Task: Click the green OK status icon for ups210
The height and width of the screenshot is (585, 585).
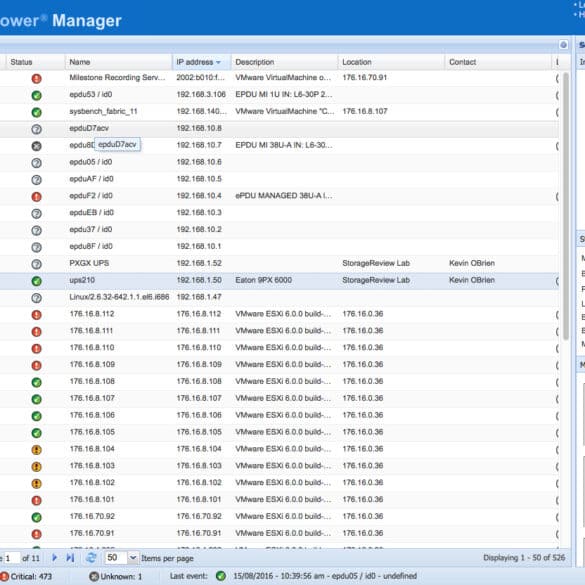Action: click(37, 281)
